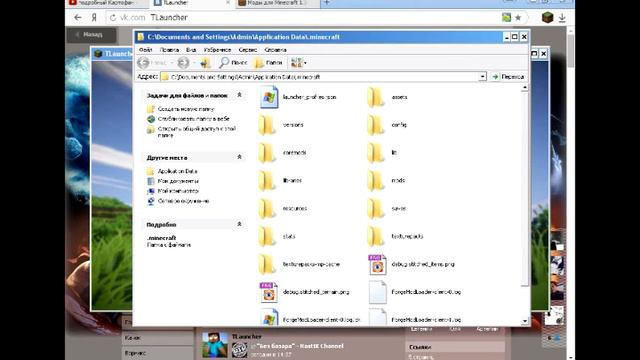Open My Computer (Мой компьютер) link
The width and height of the screenshot is (640, 360).
[178, 191]
